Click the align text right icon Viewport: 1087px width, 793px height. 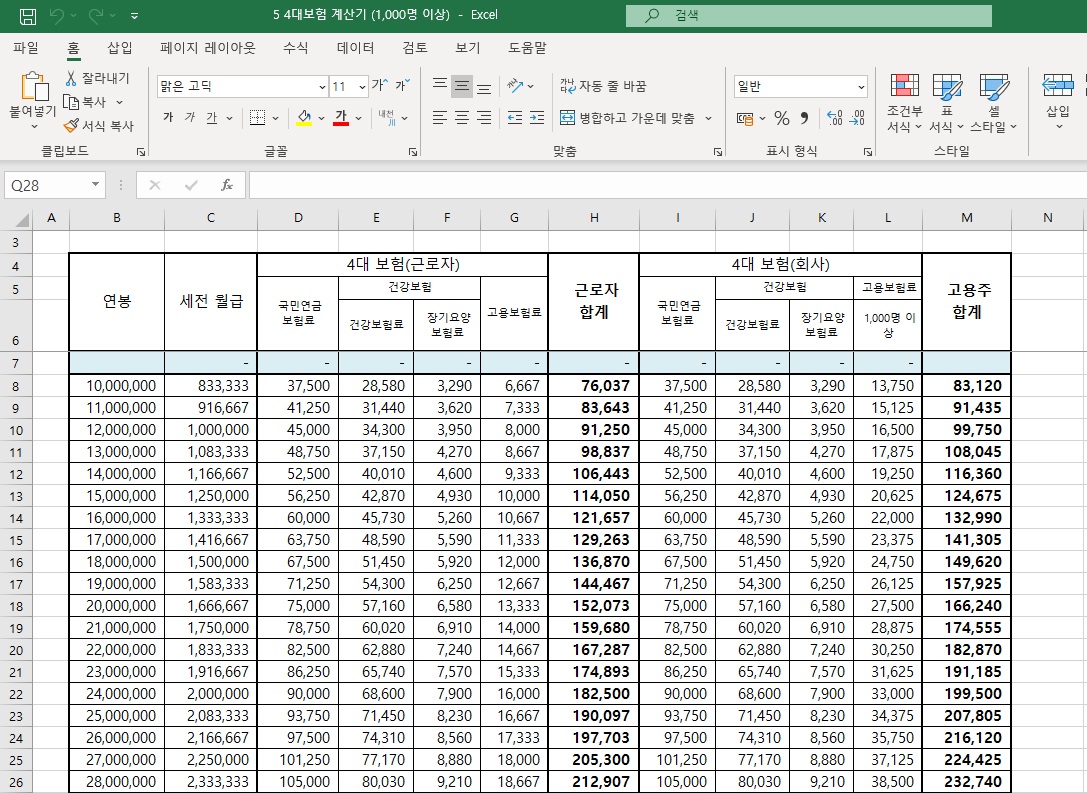(x=485, y=118)
